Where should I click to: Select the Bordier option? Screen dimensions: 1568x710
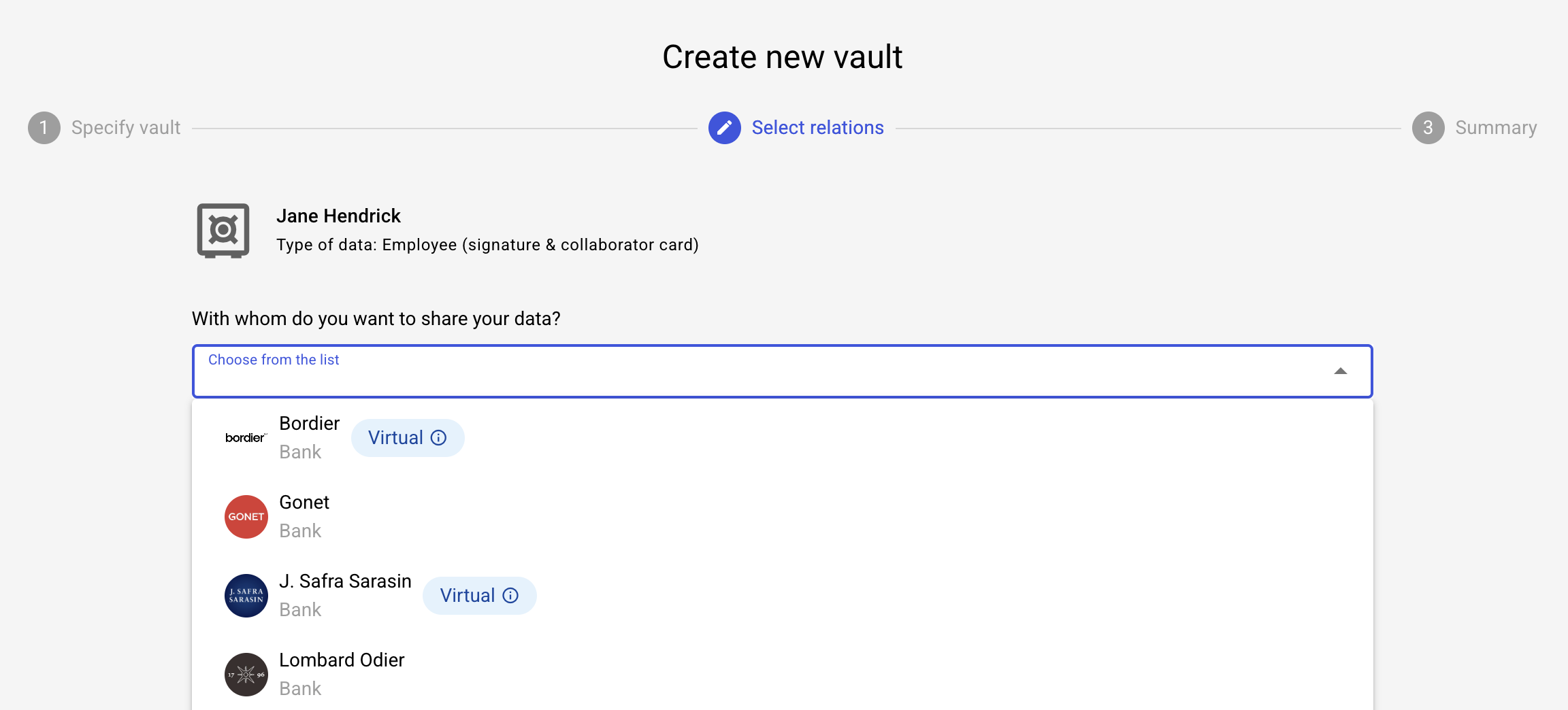(309, 437)
